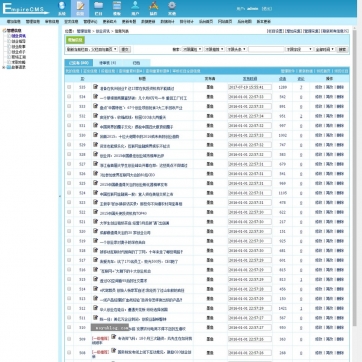
Task: Switch to the 归档 (archive) tab
Action: (136, 63)
